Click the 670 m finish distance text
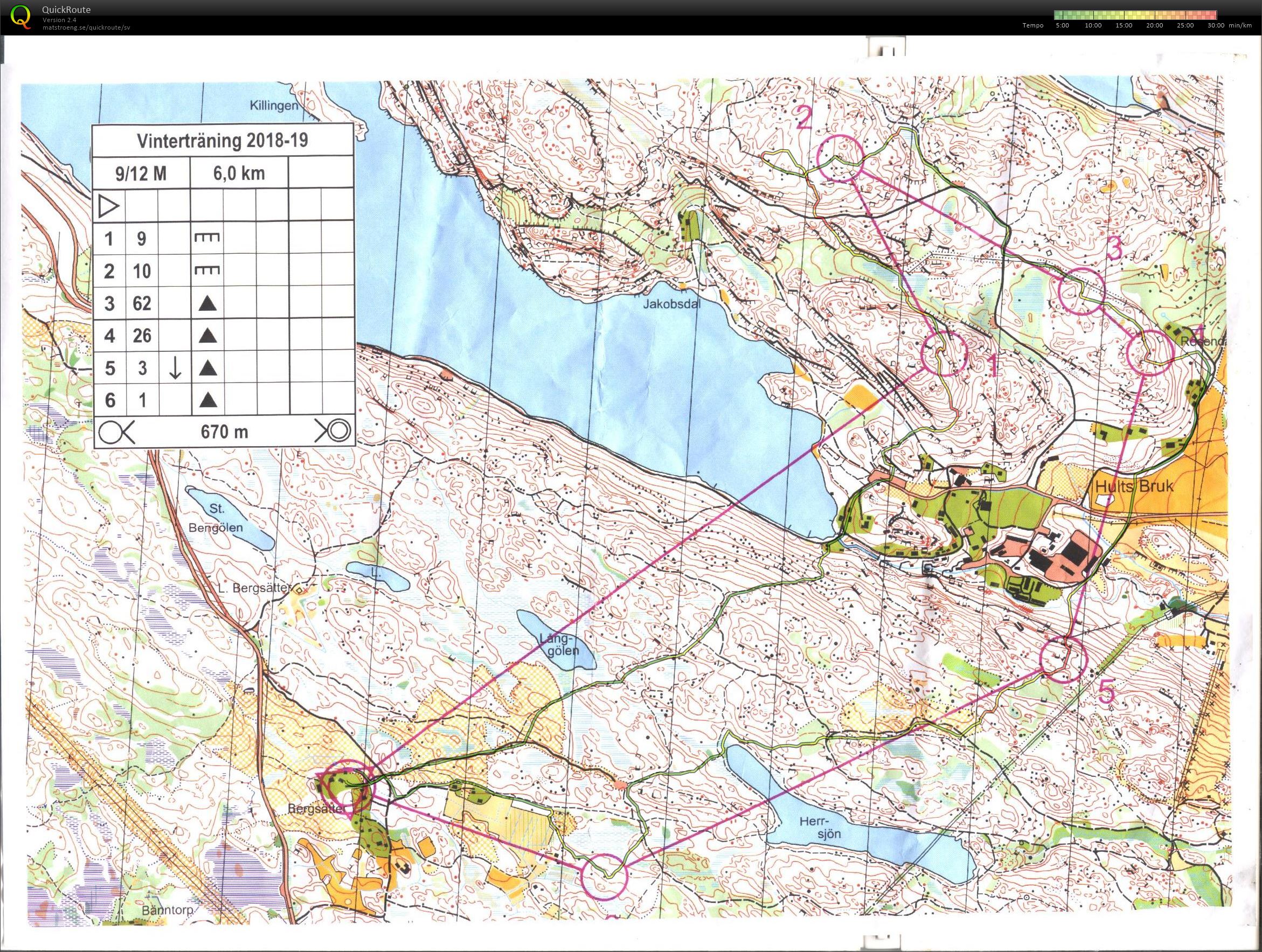Screen dimensions: 1262x952 [224, 432]
